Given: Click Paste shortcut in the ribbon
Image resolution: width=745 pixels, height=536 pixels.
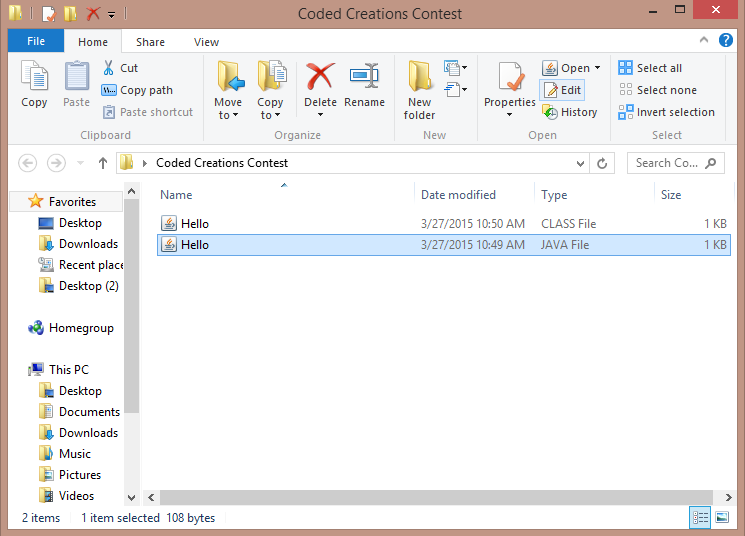Looking at the screenshot, I should click(148, 112).
